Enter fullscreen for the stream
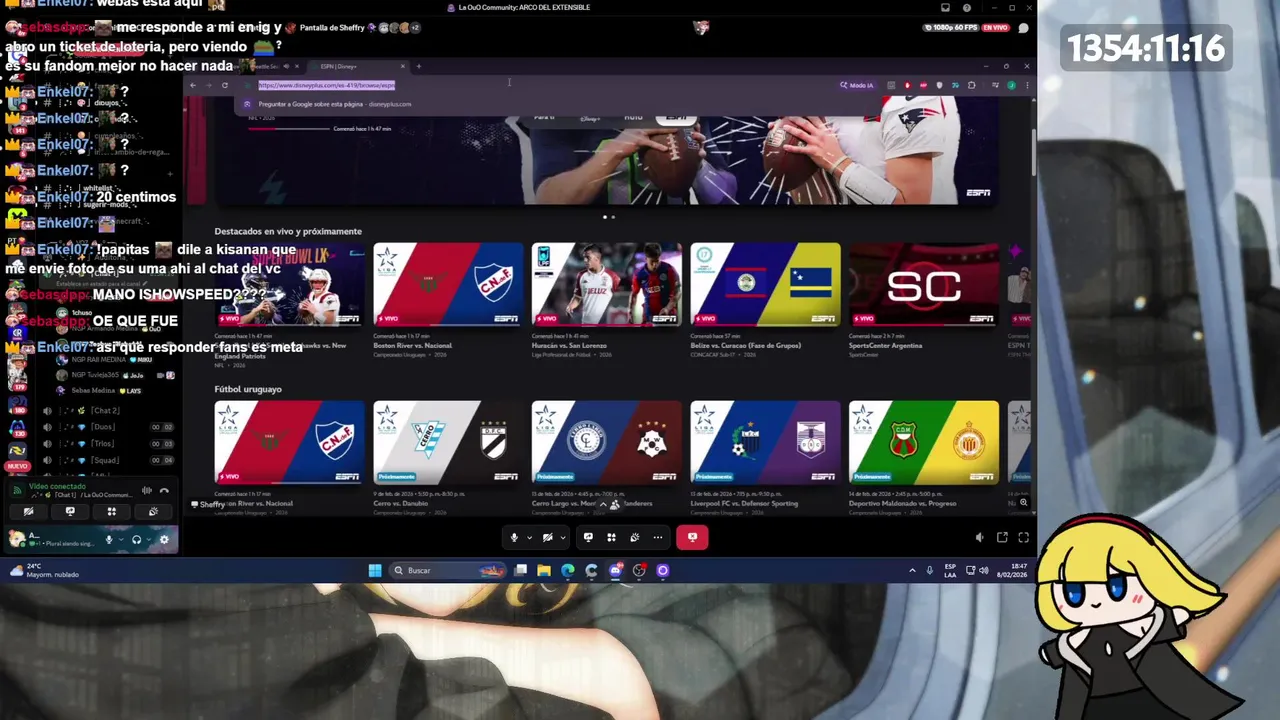This screenshot has width=1280, height=720. pos(1023,537)
